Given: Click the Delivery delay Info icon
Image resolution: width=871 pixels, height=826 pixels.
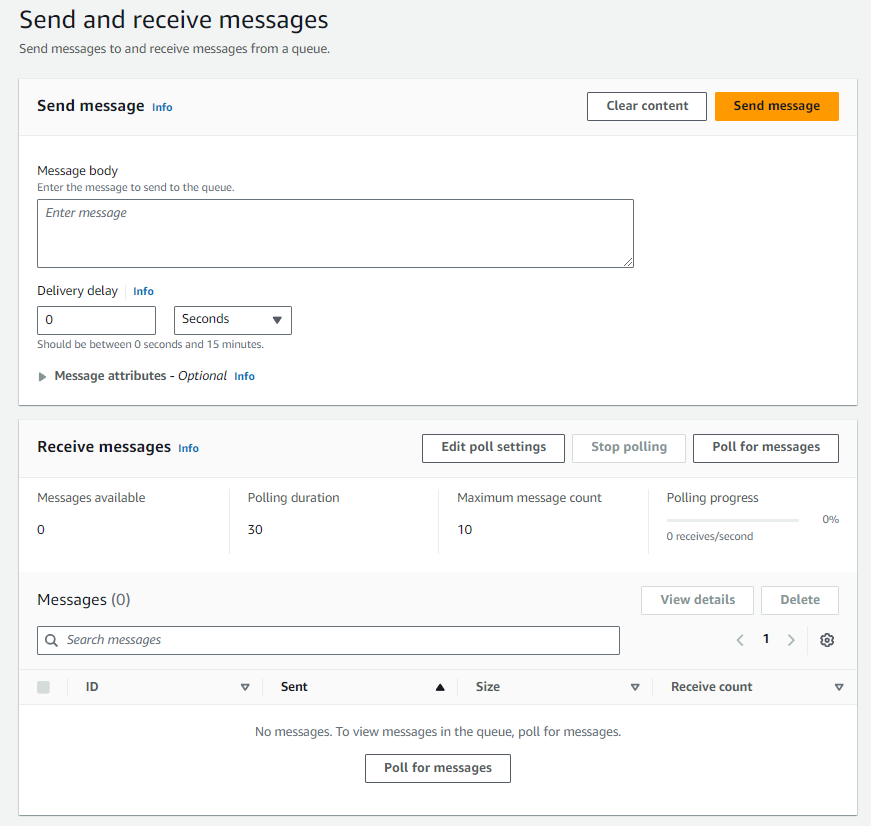Looking at the screenshot, I should tap(143, 291).
